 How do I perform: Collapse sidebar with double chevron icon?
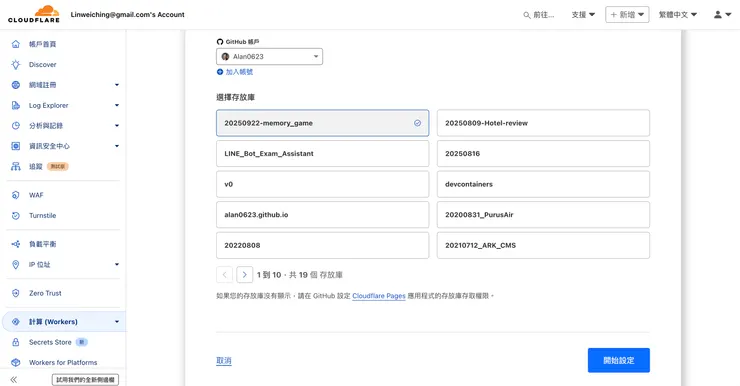pos(14,379)
